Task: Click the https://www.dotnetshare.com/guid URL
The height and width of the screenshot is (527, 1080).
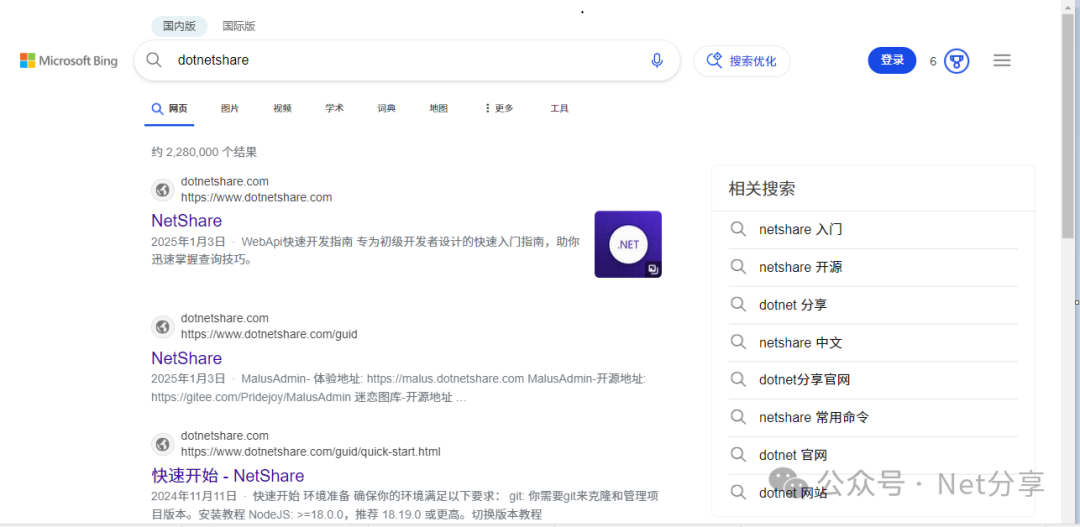Action: tap(269, 334)
